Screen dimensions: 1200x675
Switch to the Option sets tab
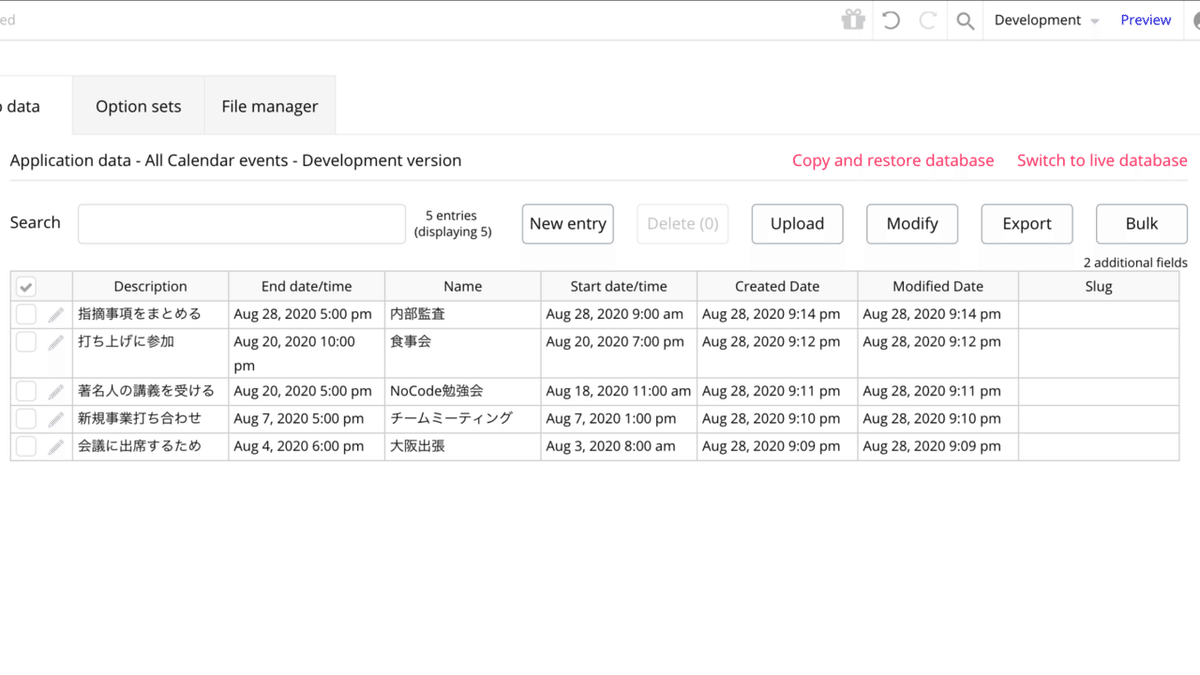pos(138,106)
